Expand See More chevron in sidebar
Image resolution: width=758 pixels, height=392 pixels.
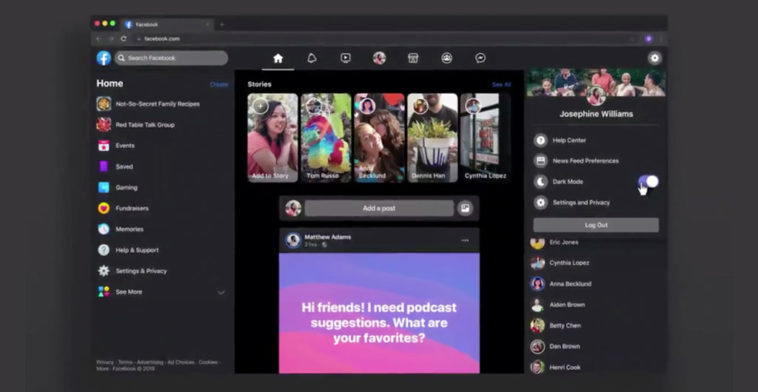click(x=221, y=292)
